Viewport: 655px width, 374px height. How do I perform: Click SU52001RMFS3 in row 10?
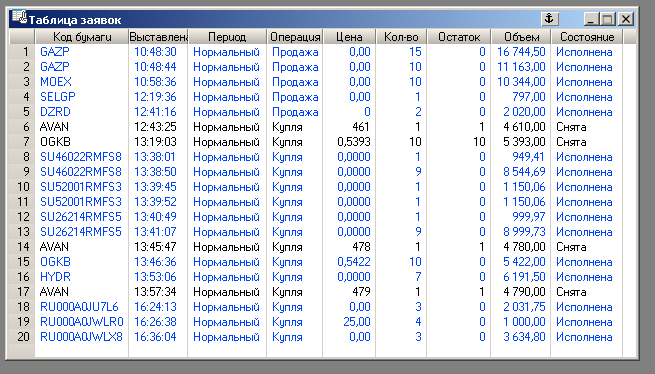(x=82, y=187)
